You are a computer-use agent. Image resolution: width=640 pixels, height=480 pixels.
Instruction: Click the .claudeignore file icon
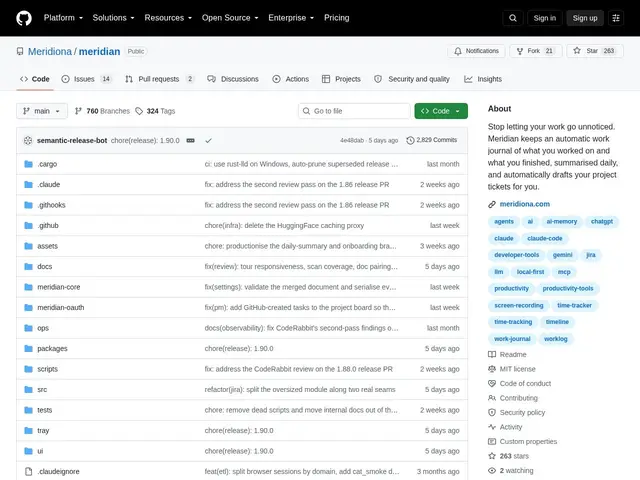(x=28, y=471)
